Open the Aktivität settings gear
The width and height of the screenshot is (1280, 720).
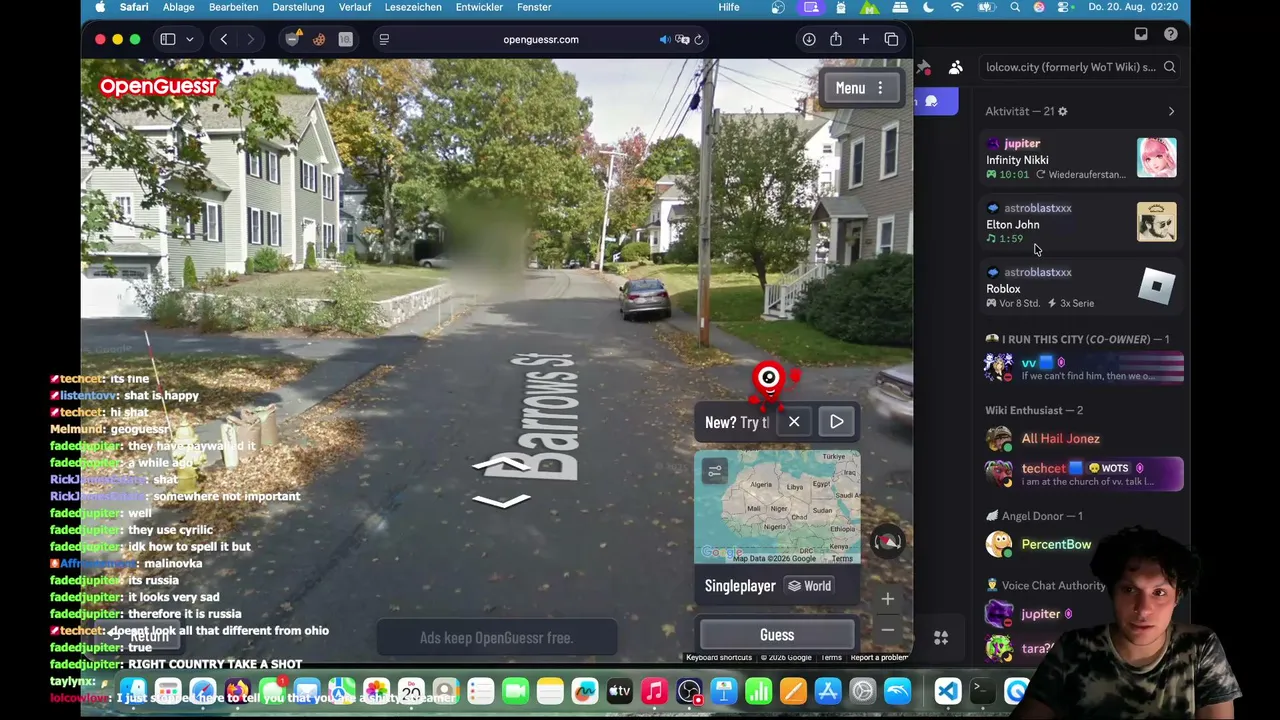pyautogui.click(x=1062, y=111)
